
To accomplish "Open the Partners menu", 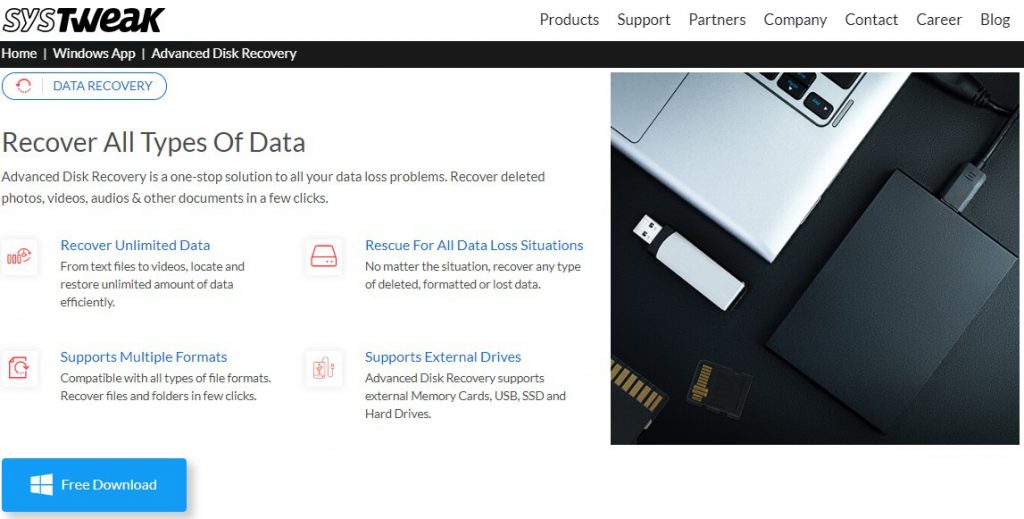I will (717, 20).
